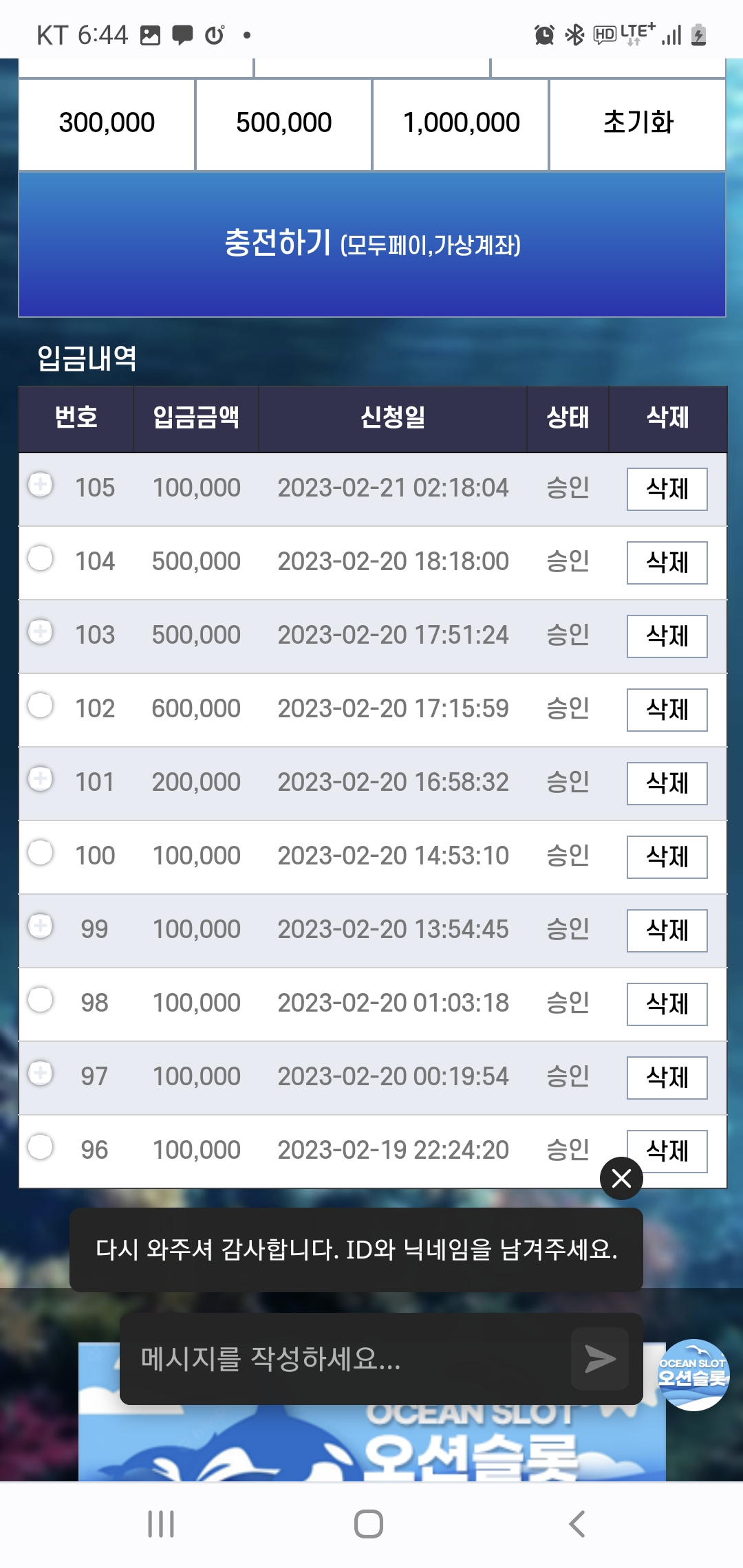Image resolution: width=743 pixels, height=1568 pixels.
Task: Select radio circle for row 104
Action: (x=41, y=558)
